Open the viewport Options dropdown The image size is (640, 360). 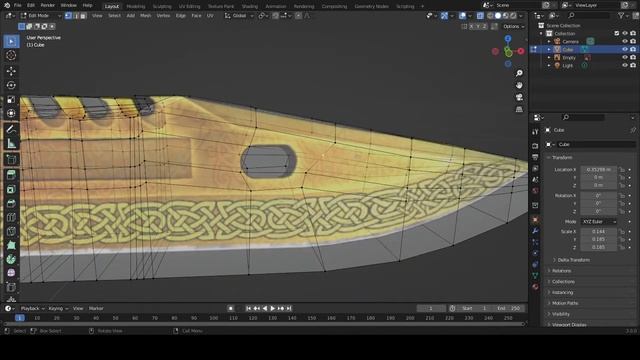pos(513,26)
